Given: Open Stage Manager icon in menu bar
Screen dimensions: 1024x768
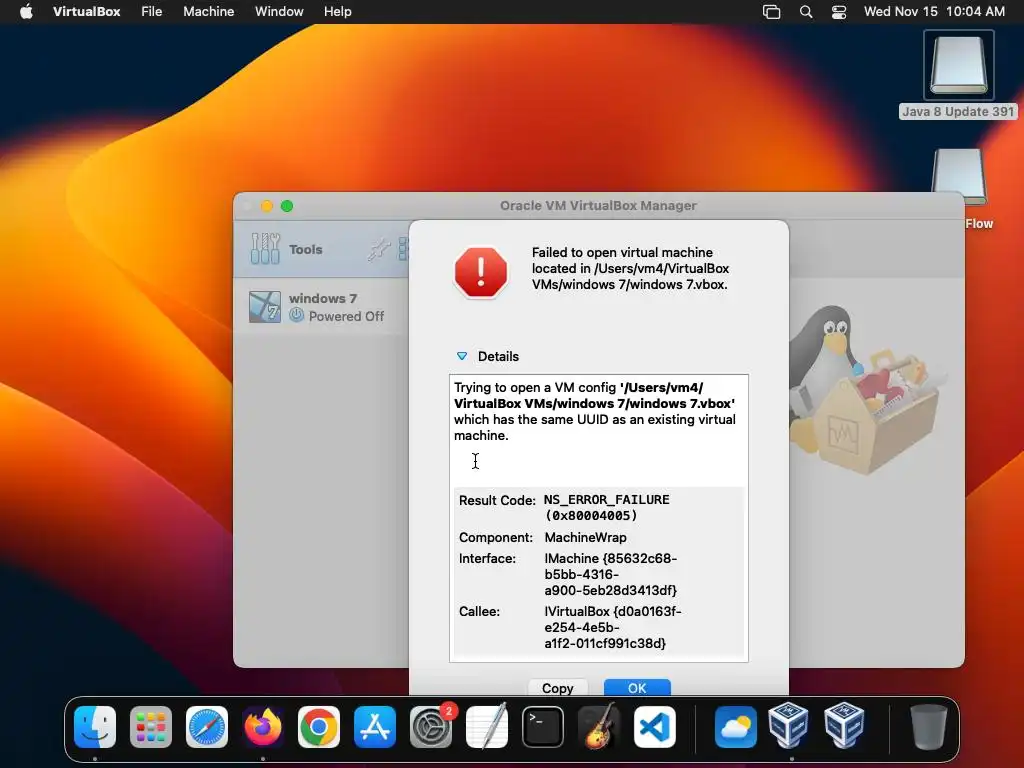Looking at the screenshot, I should point(771,12).
